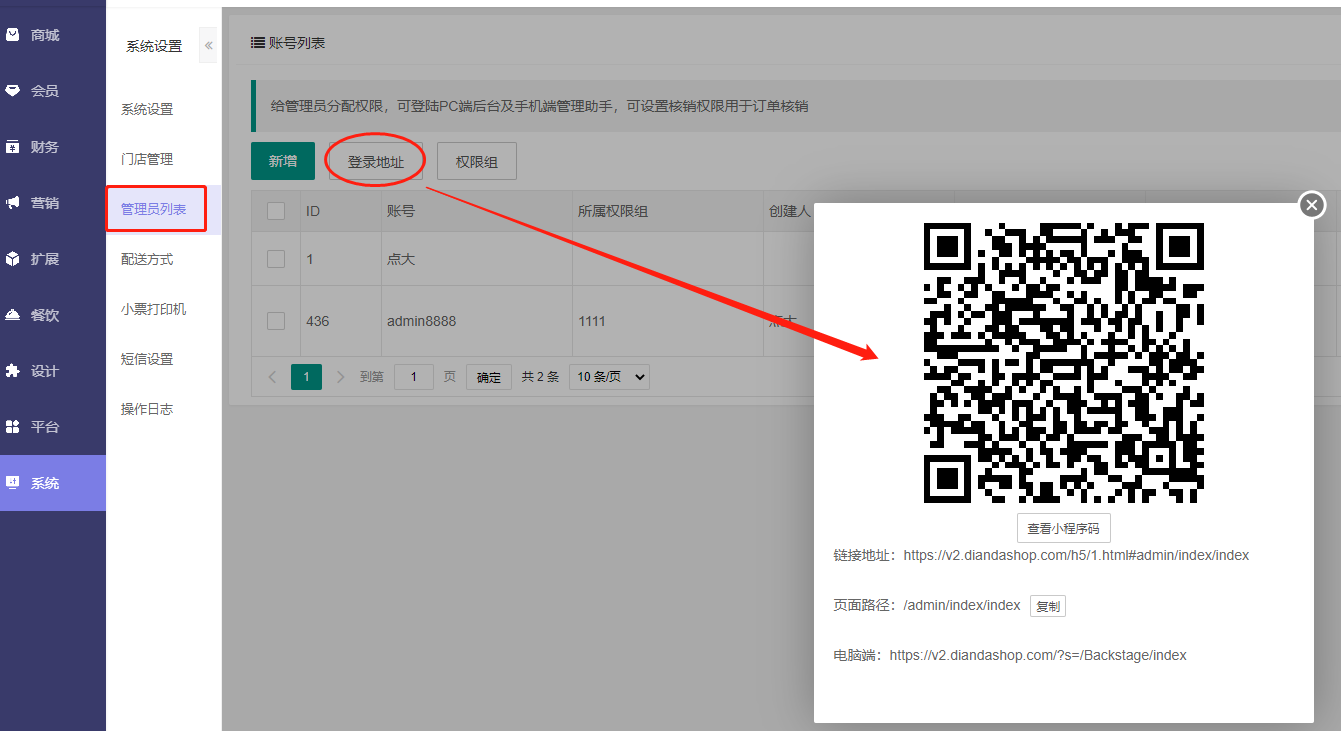Click the /admin/index/index path text

click(x=962, y=606)
